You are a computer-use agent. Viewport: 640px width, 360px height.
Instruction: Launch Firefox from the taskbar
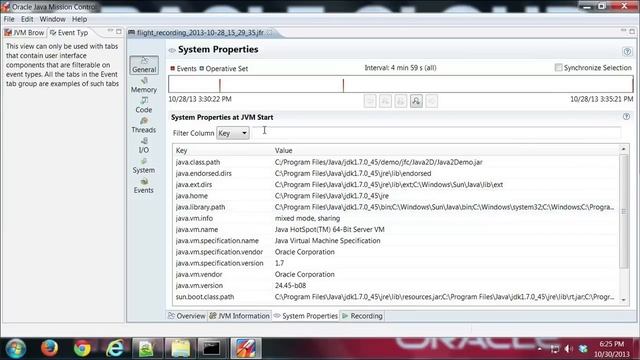49,348
